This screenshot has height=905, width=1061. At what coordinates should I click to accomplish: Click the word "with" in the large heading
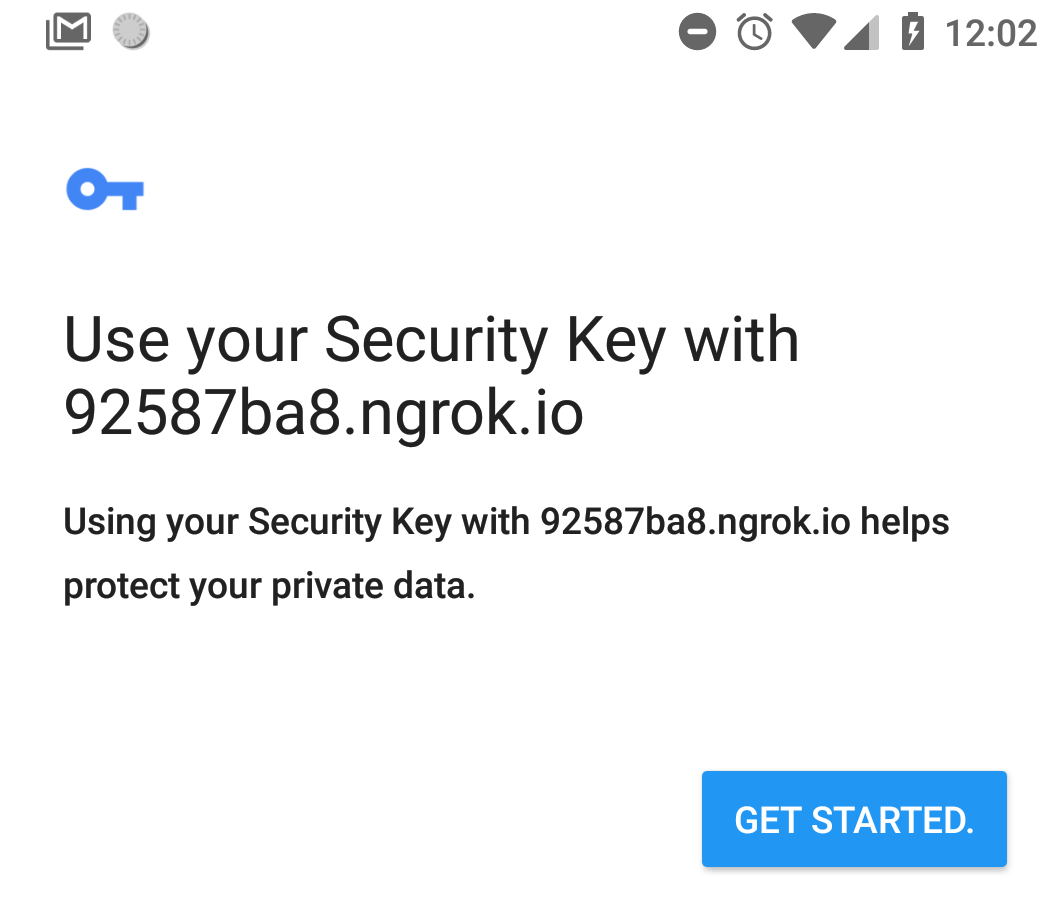tap(742, 340)
